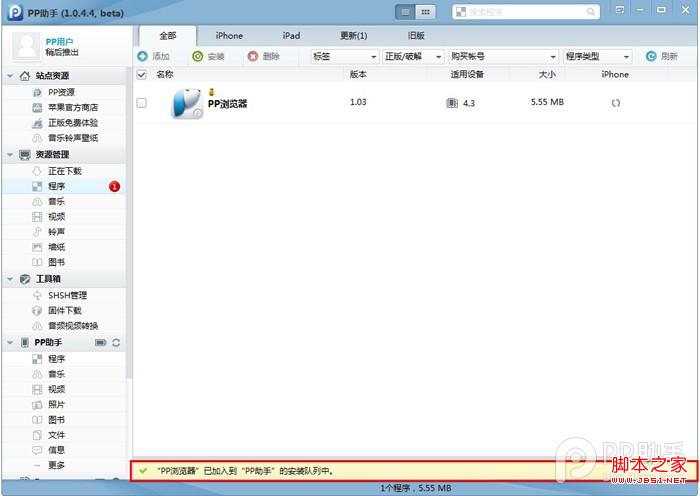Open 苹果官方商店 in sidebar
The width and height of the screenshot is (700, 496).
[x=64, y=108]
